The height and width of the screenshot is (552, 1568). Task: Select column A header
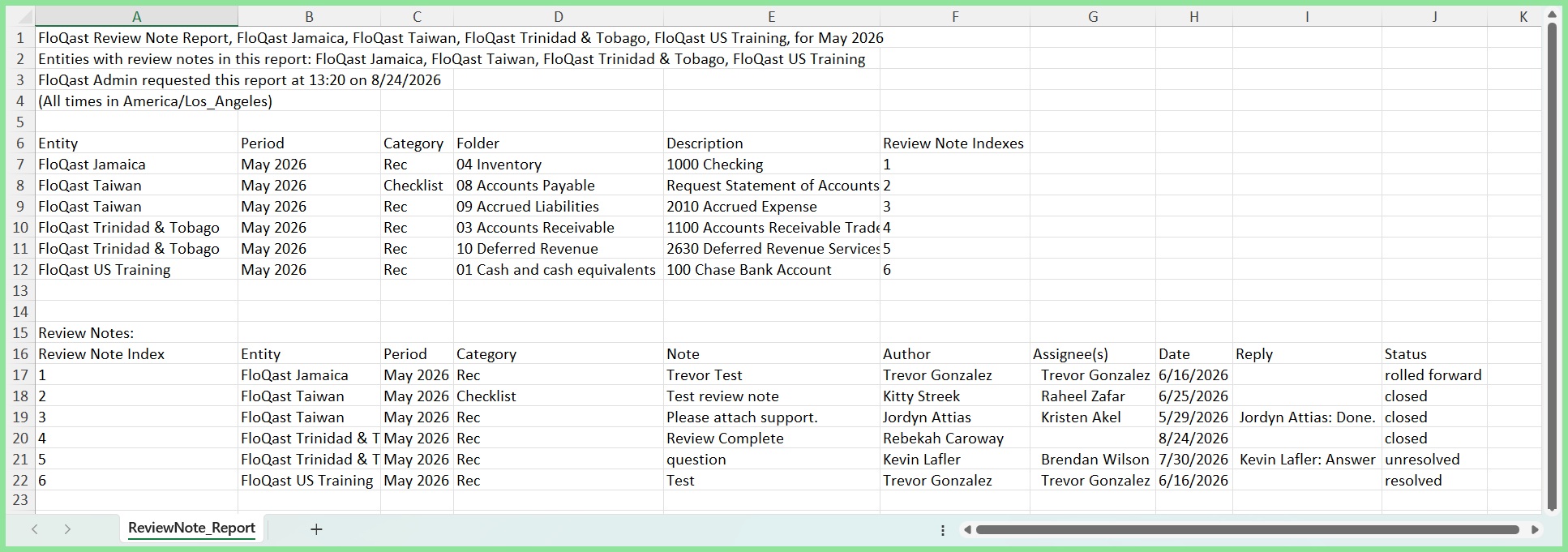point(136,16)
